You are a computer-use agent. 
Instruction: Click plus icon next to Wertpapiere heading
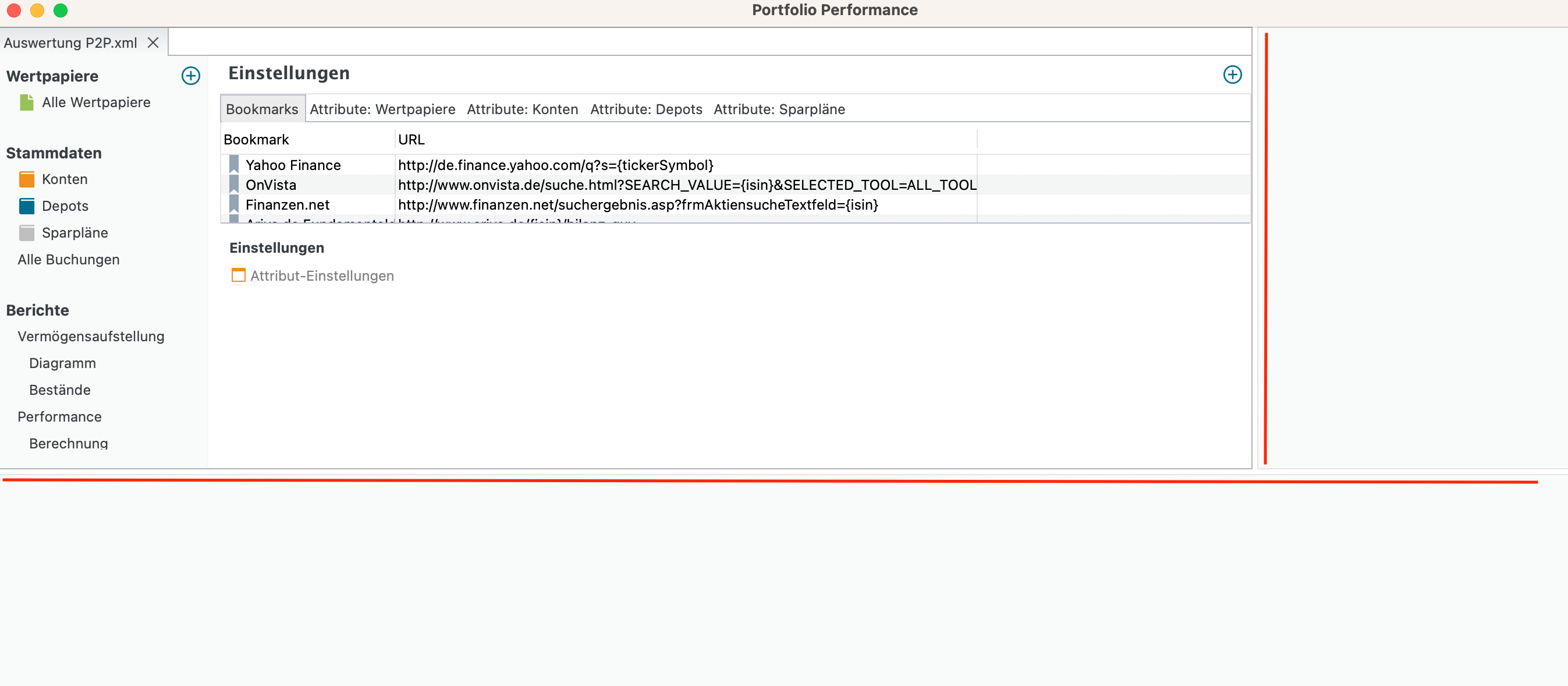coord(190,76)
